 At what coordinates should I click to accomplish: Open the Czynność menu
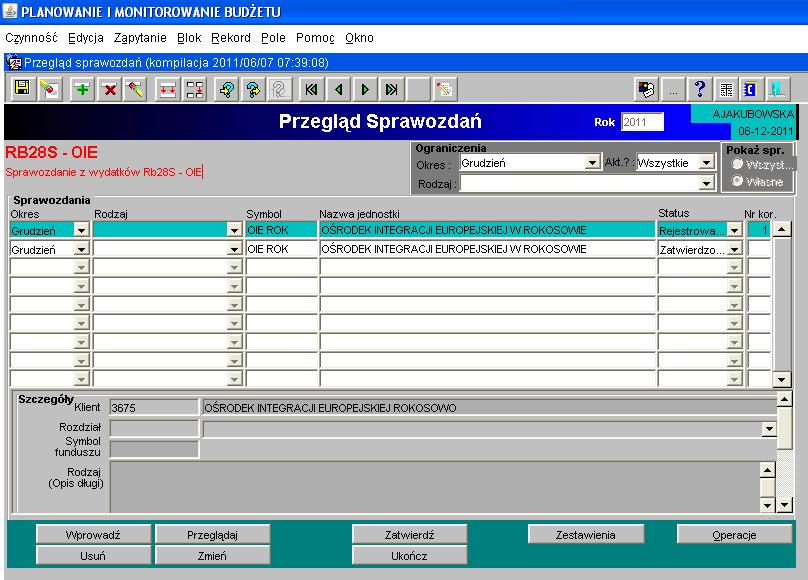(x=31, y=38)
